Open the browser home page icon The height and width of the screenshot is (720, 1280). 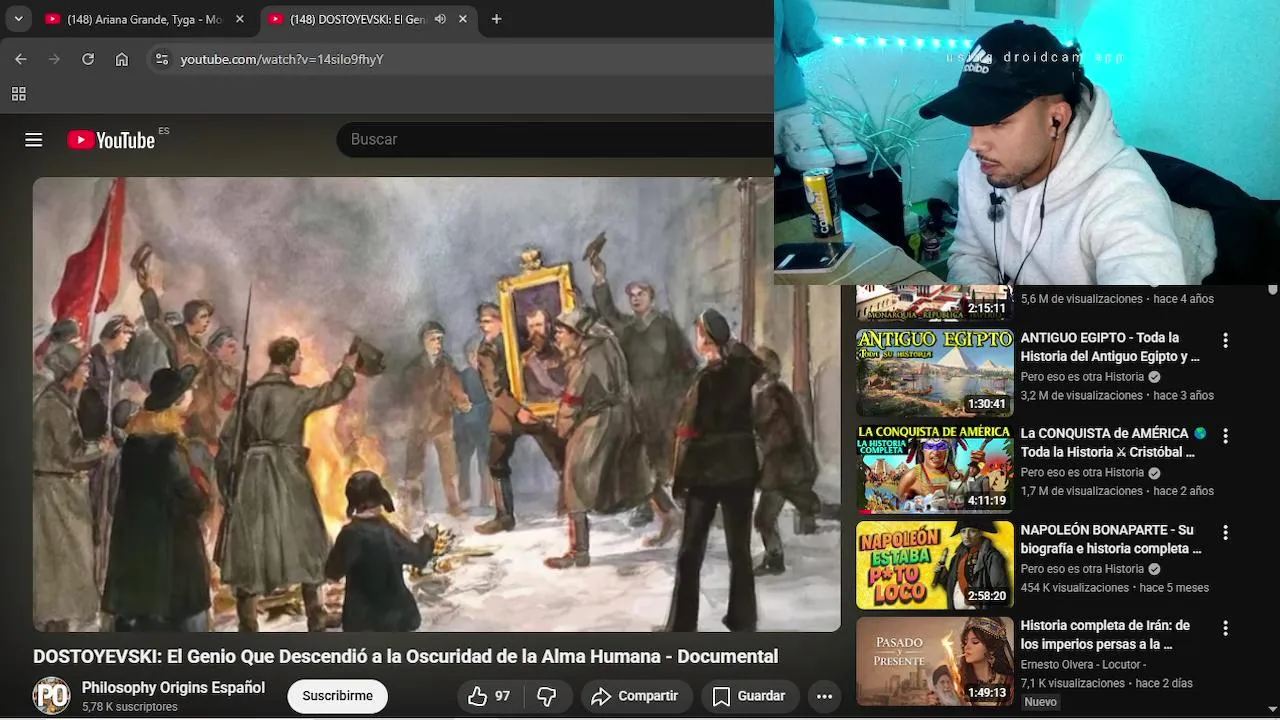pos(122,59)
